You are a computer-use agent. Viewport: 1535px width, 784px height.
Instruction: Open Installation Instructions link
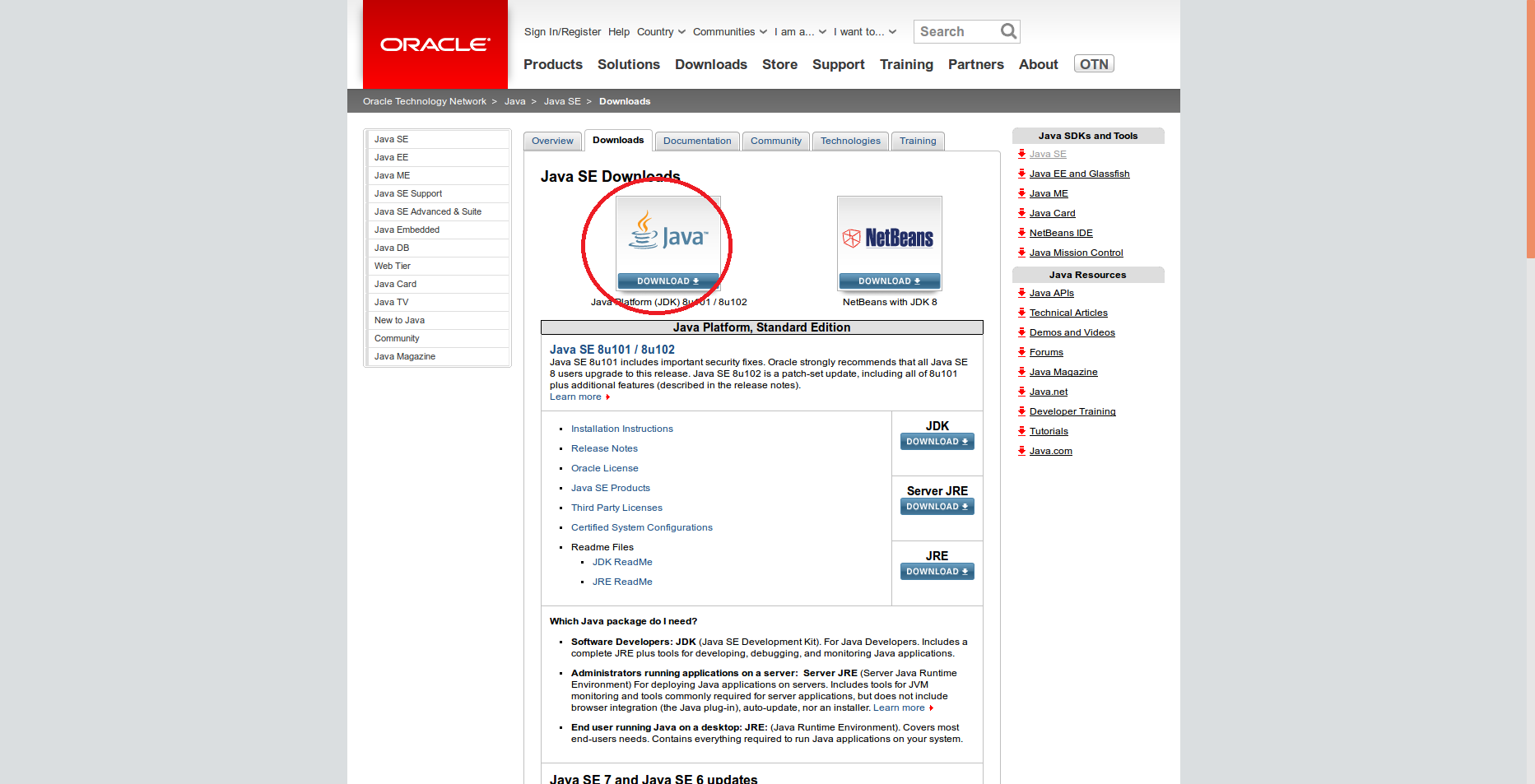[x=622, y=429]
